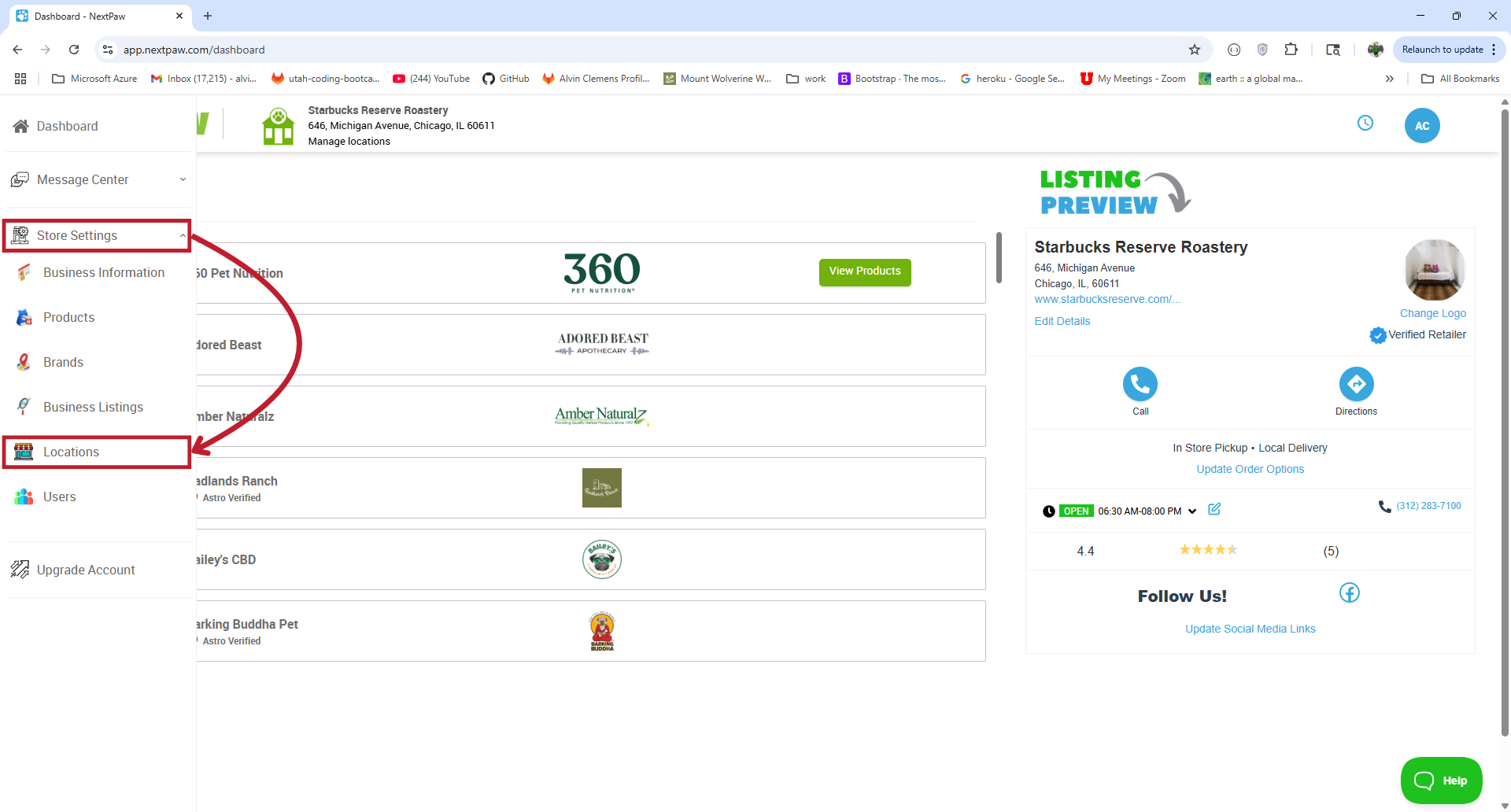The image size is (1511, 812).
Task: Click the Store Settings icon
Action: [x=20, y=235]
